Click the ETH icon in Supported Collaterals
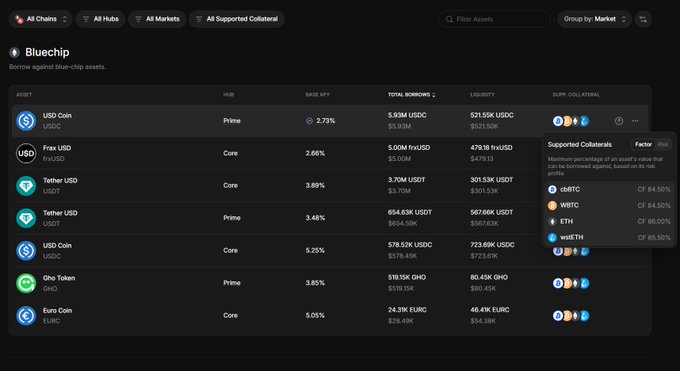Image resolution: width=680 pixels, height=371 pixels. 552,222
